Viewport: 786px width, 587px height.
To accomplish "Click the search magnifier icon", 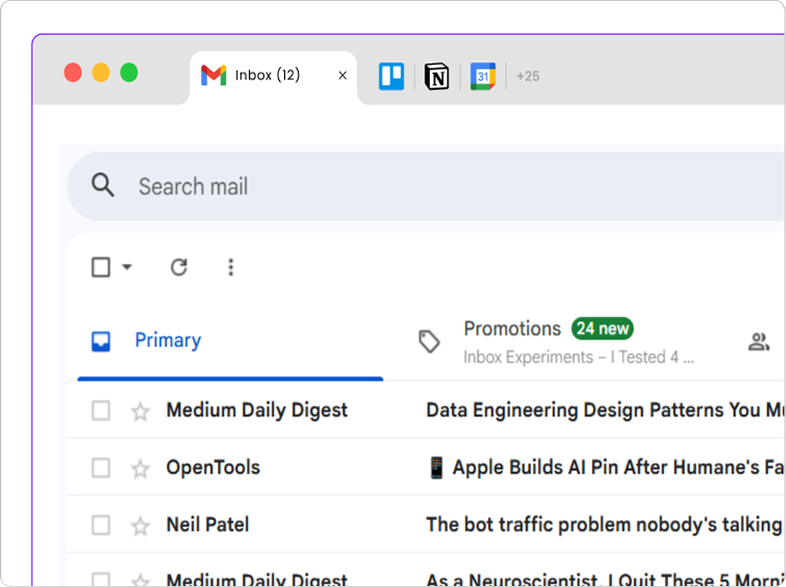I will click(102, 185).
